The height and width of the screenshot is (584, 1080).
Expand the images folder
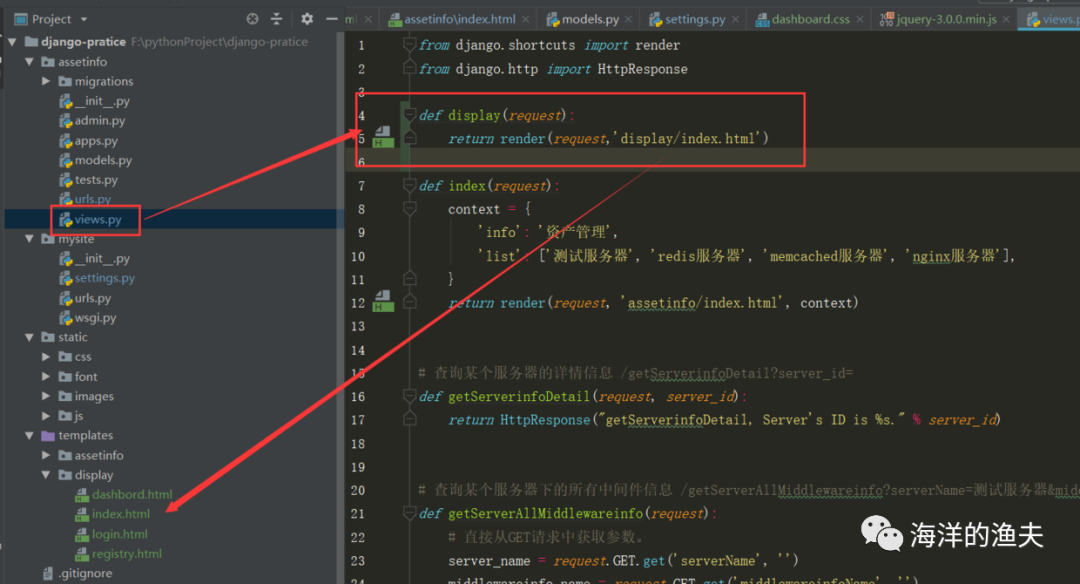[45, 396]
